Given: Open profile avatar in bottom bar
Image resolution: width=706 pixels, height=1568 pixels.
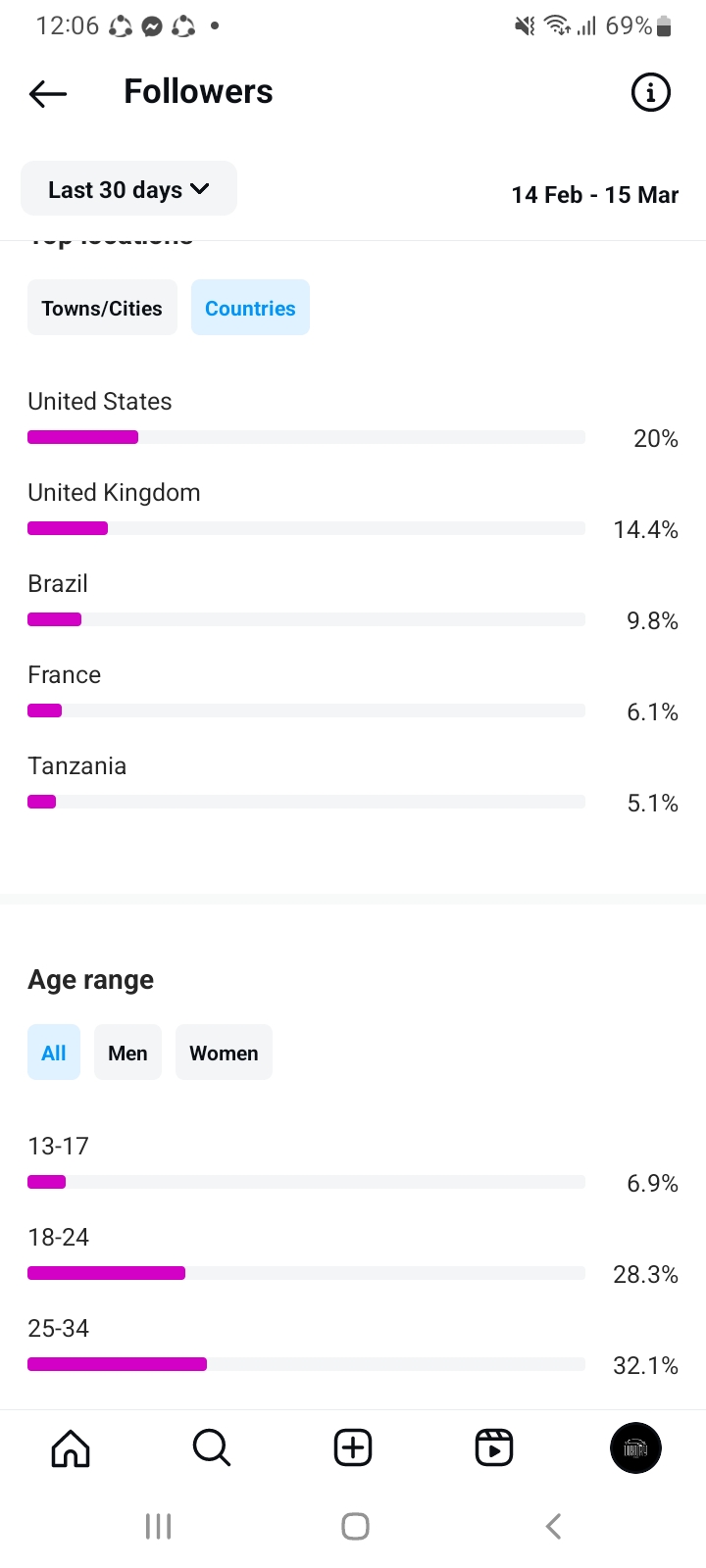Looking at the screenshot, I should coord(635,1447).
